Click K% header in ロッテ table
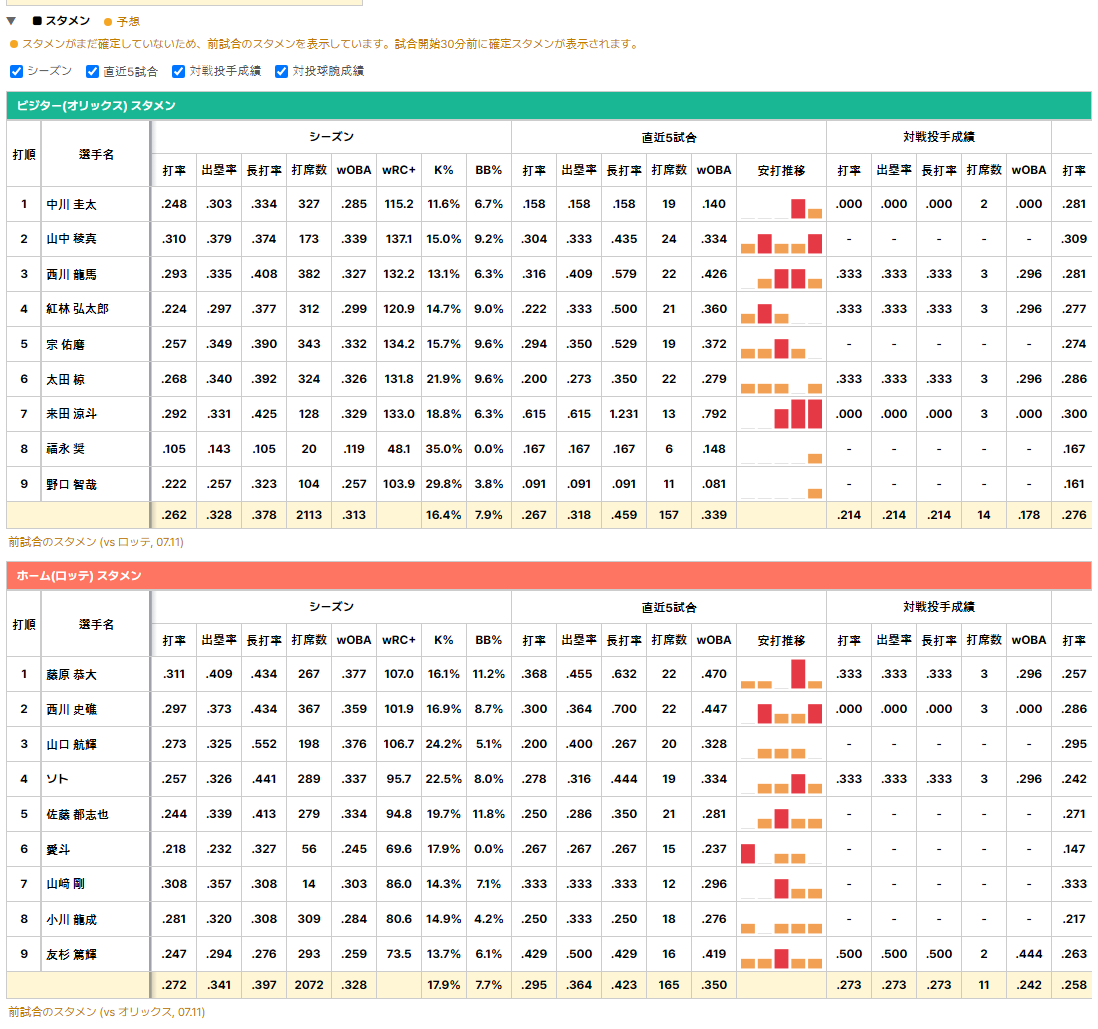The width and height of the screenshot is (1098, 1029). click(443, 640)
